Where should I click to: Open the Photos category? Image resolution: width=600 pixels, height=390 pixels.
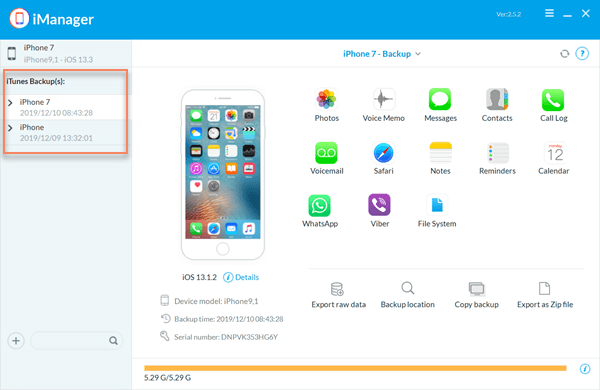[326, 104]
